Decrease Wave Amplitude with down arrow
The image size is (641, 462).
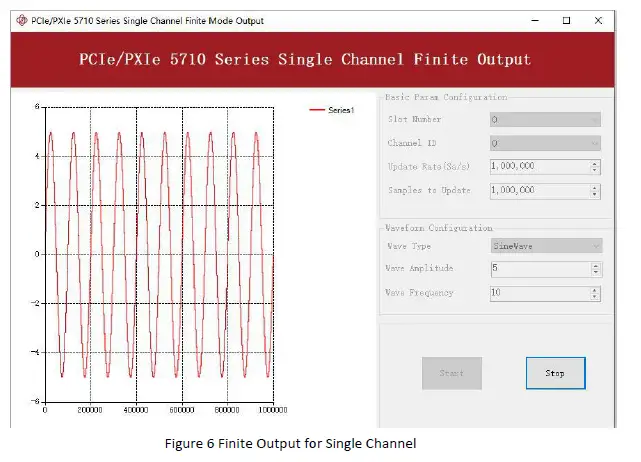pyautogui.click(x=596, y=272)
